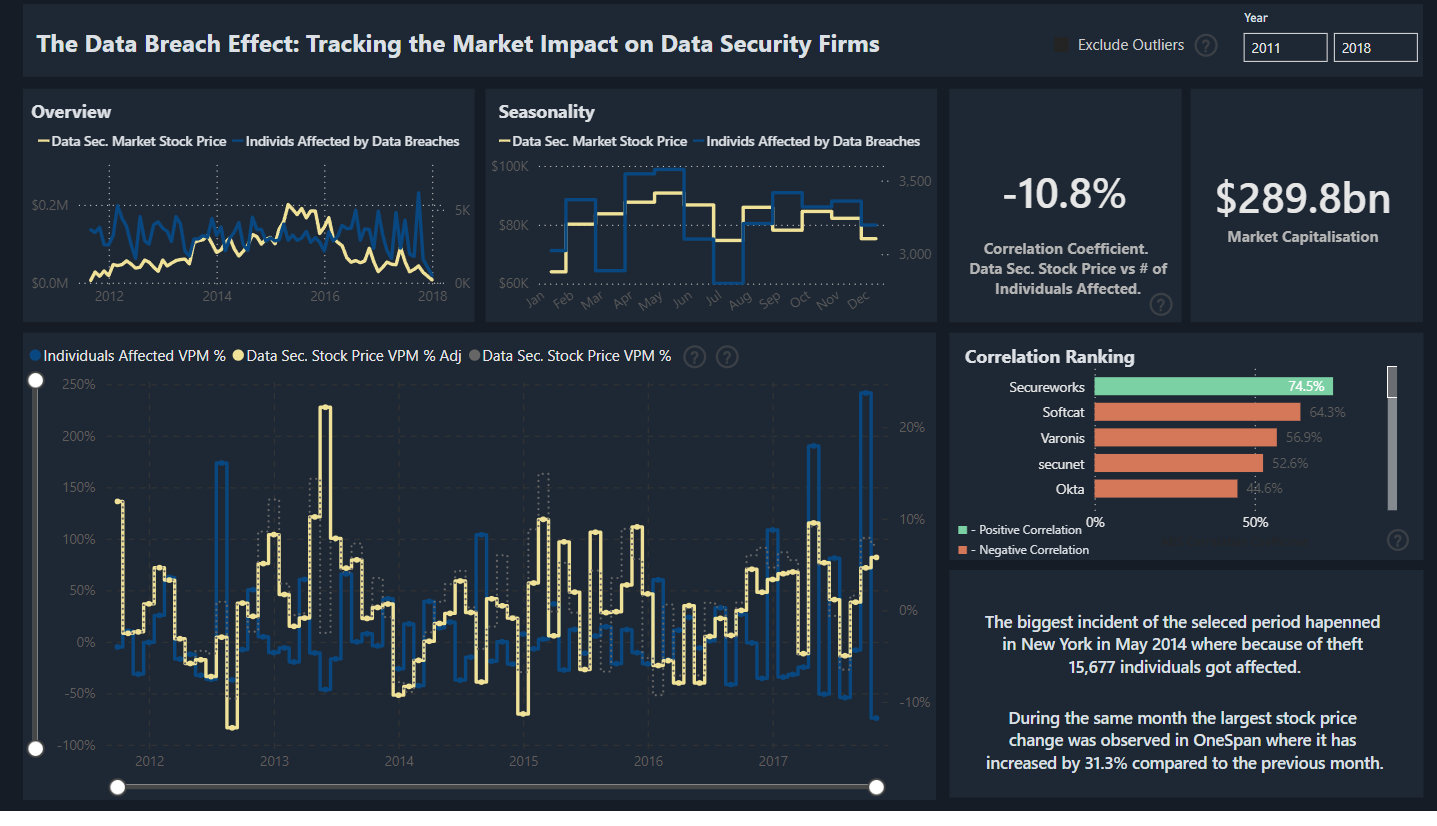
Task: Enable the Exclude Outliers checkbox
Action: (1061, 44)
